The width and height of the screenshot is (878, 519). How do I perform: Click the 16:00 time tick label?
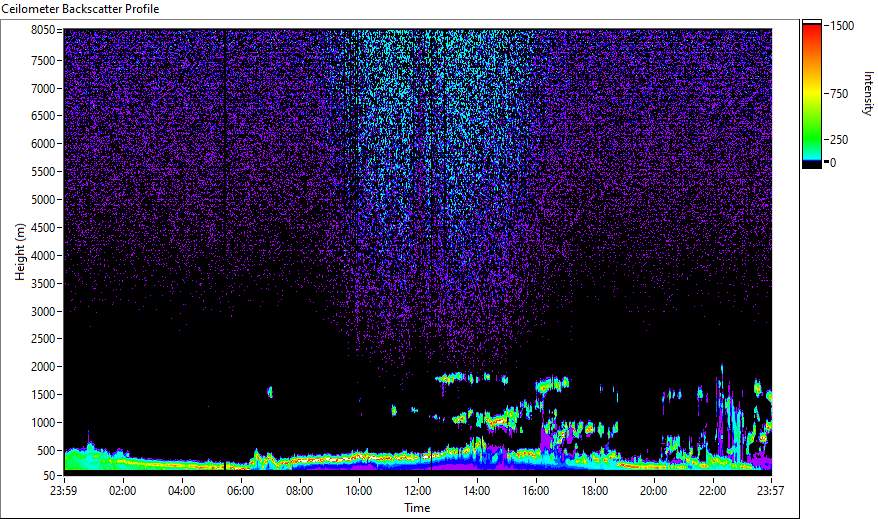coord(536,491)
